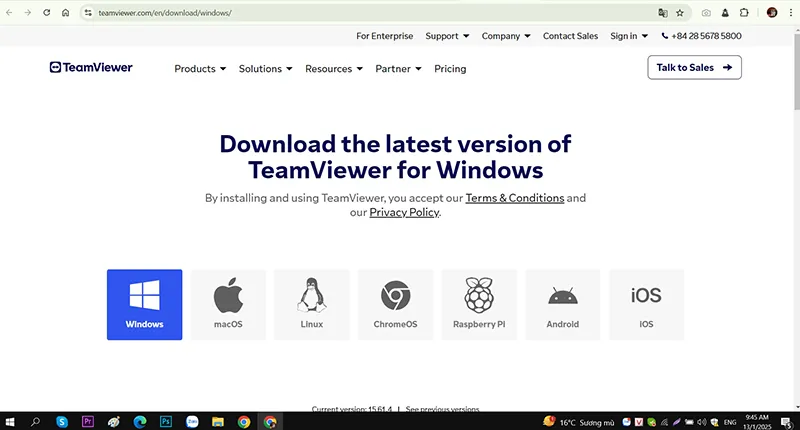This screenshot has width=800, height=430.
Task: Reload the page
Action: [x=46, y=13]
